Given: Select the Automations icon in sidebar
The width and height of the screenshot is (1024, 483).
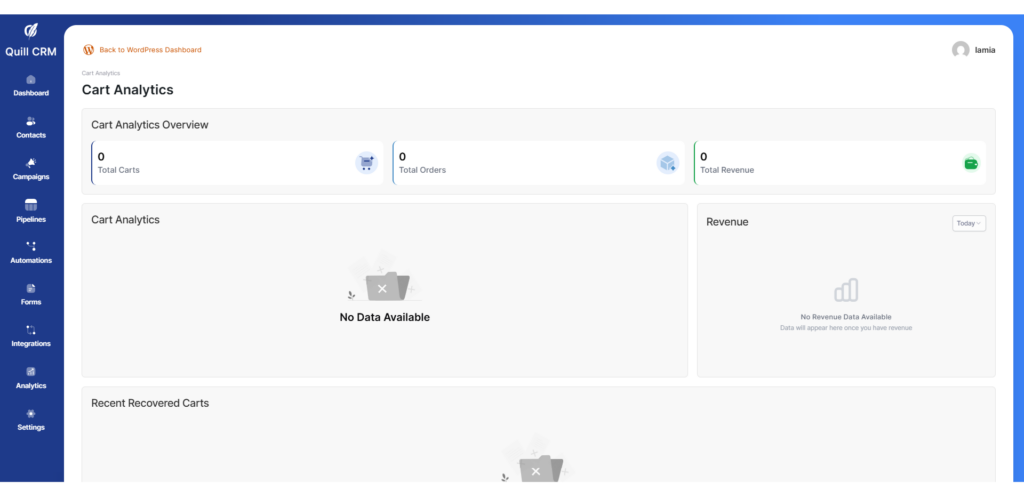Looking at the screenshot, I should 31,246.
